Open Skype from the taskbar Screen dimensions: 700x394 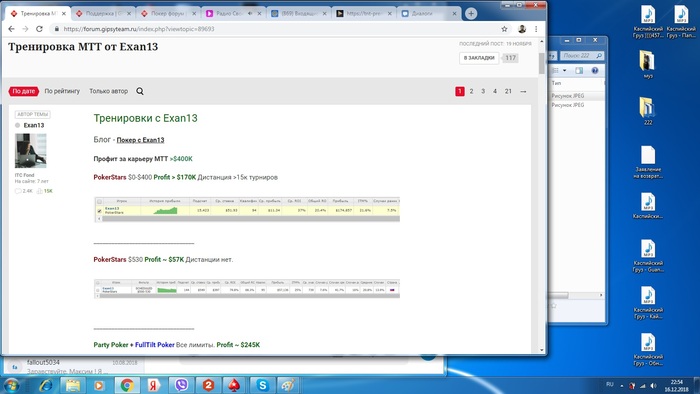262,385
